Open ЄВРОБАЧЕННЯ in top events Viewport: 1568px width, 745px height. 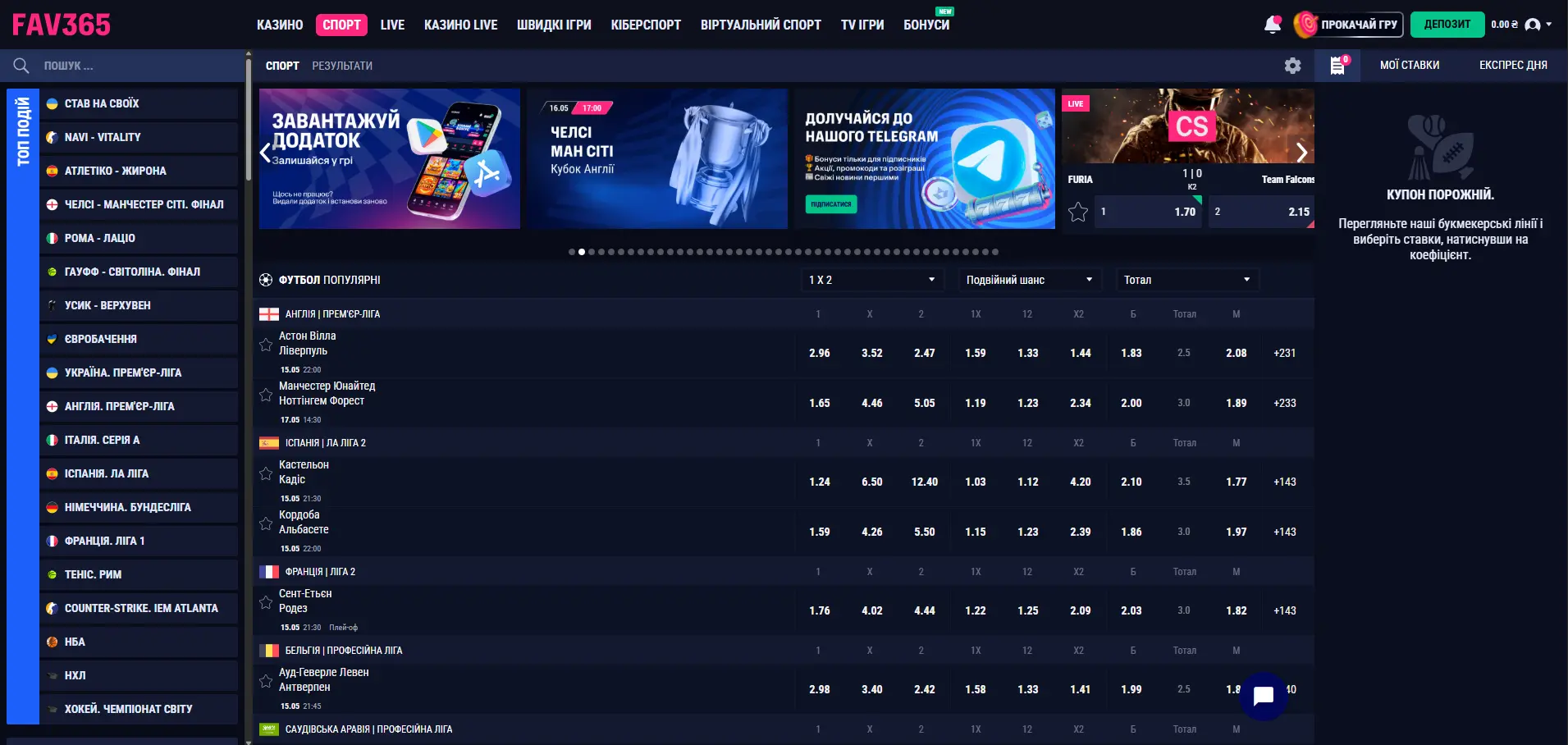coord(139,339)
